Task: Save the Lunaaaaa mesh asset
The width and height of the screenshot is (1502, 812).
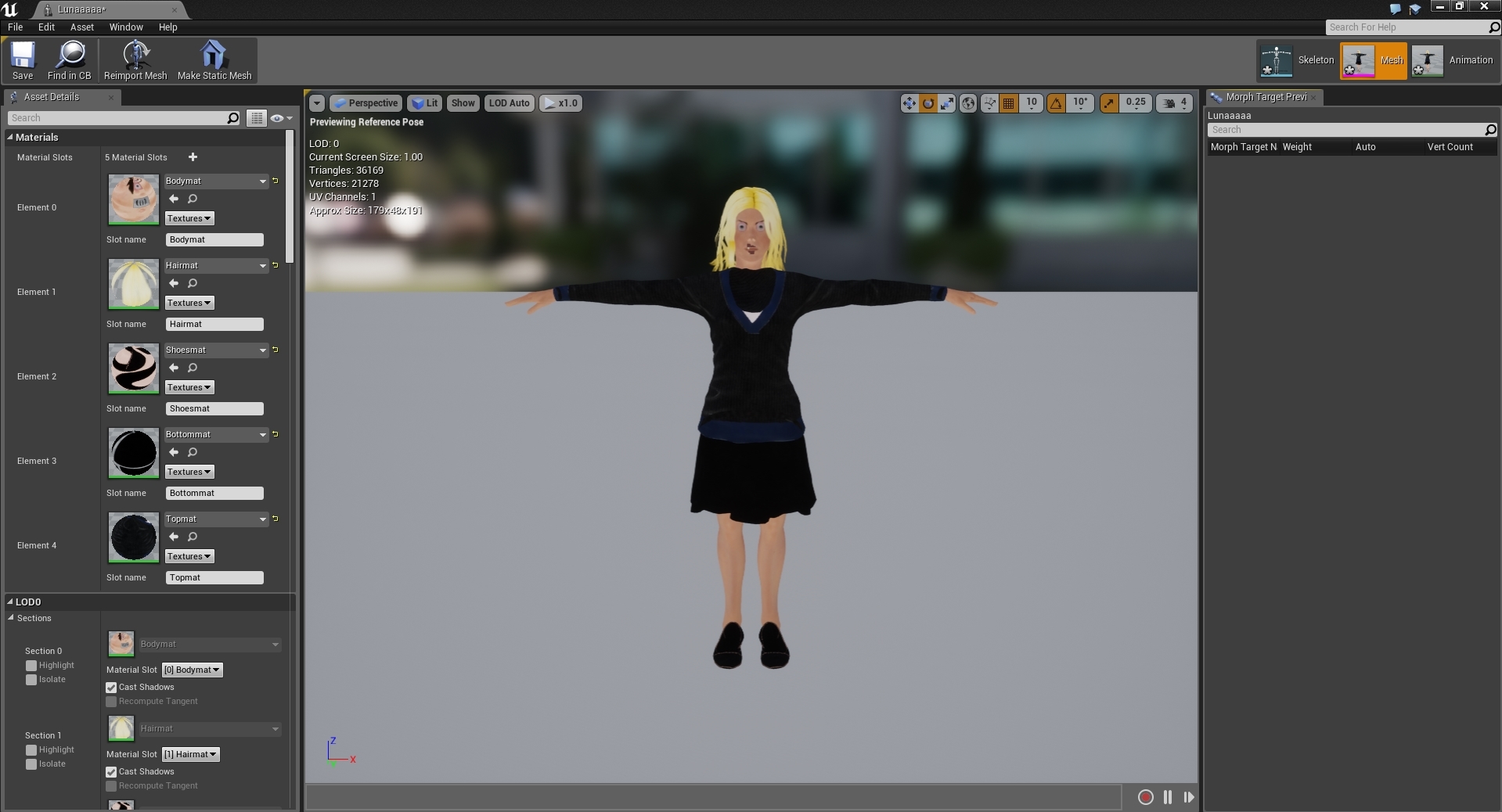Action: pyautogui.click(x=23, y=60)
